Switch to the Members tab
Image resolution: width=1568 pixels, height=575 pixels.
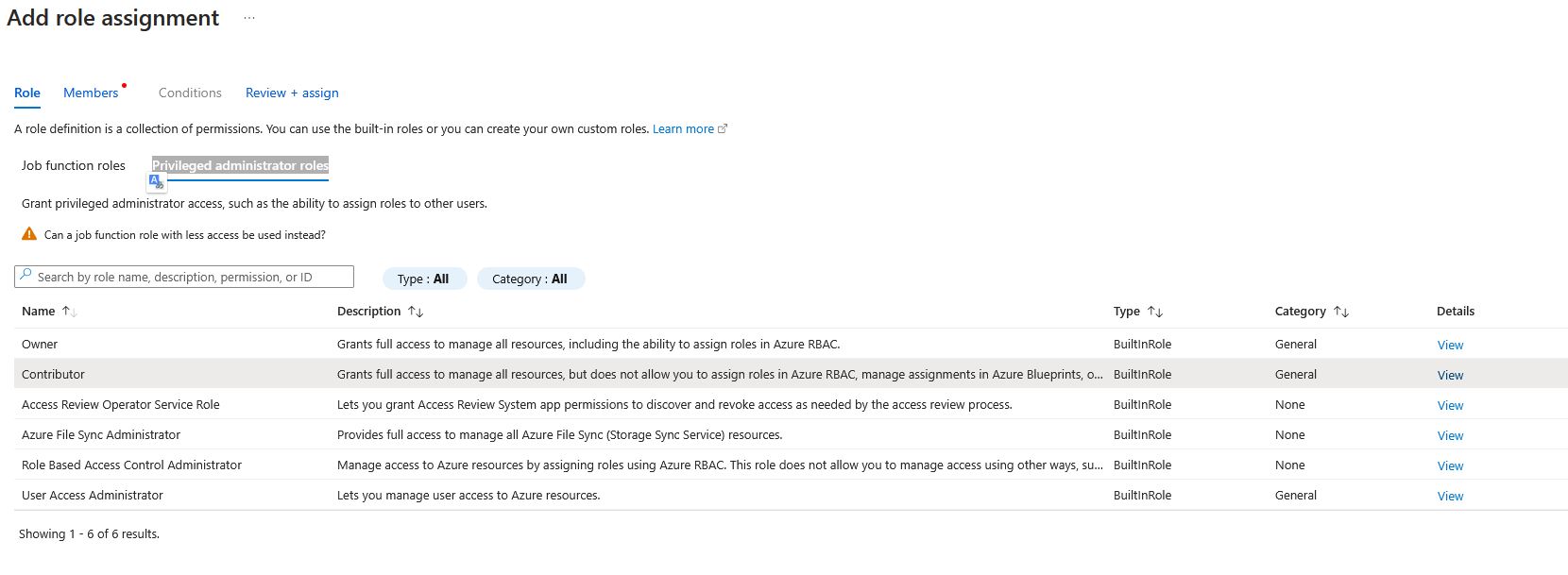(91, 93)
